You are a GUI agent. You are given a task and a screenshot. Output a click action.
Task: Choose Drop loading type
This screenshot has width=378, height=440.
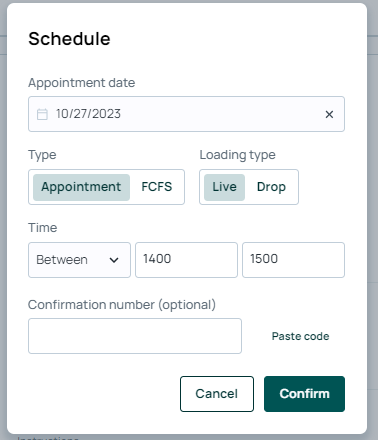(271, 187)
